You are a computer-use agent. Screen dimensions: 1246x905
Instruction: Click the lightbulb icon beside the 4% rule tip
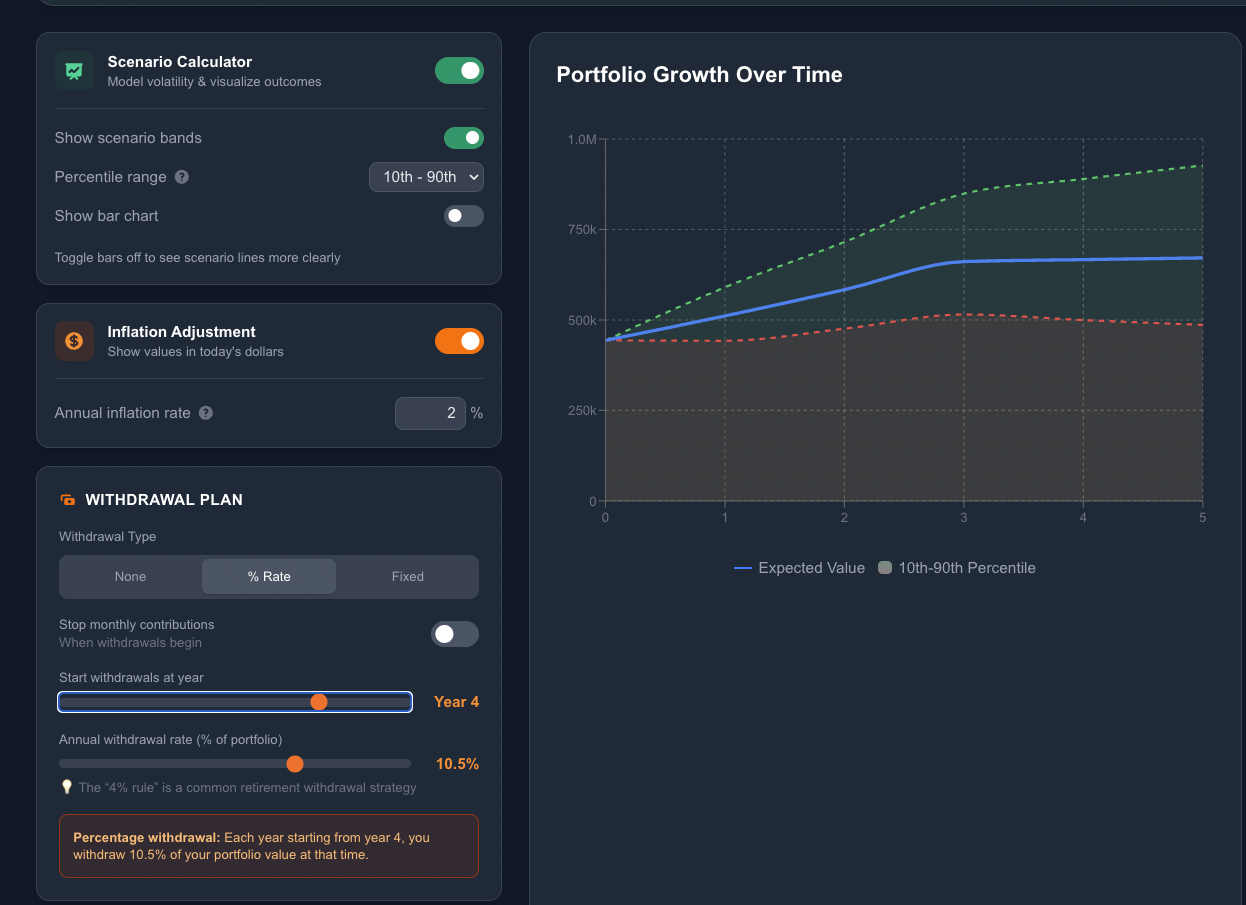tap(66, 787)
